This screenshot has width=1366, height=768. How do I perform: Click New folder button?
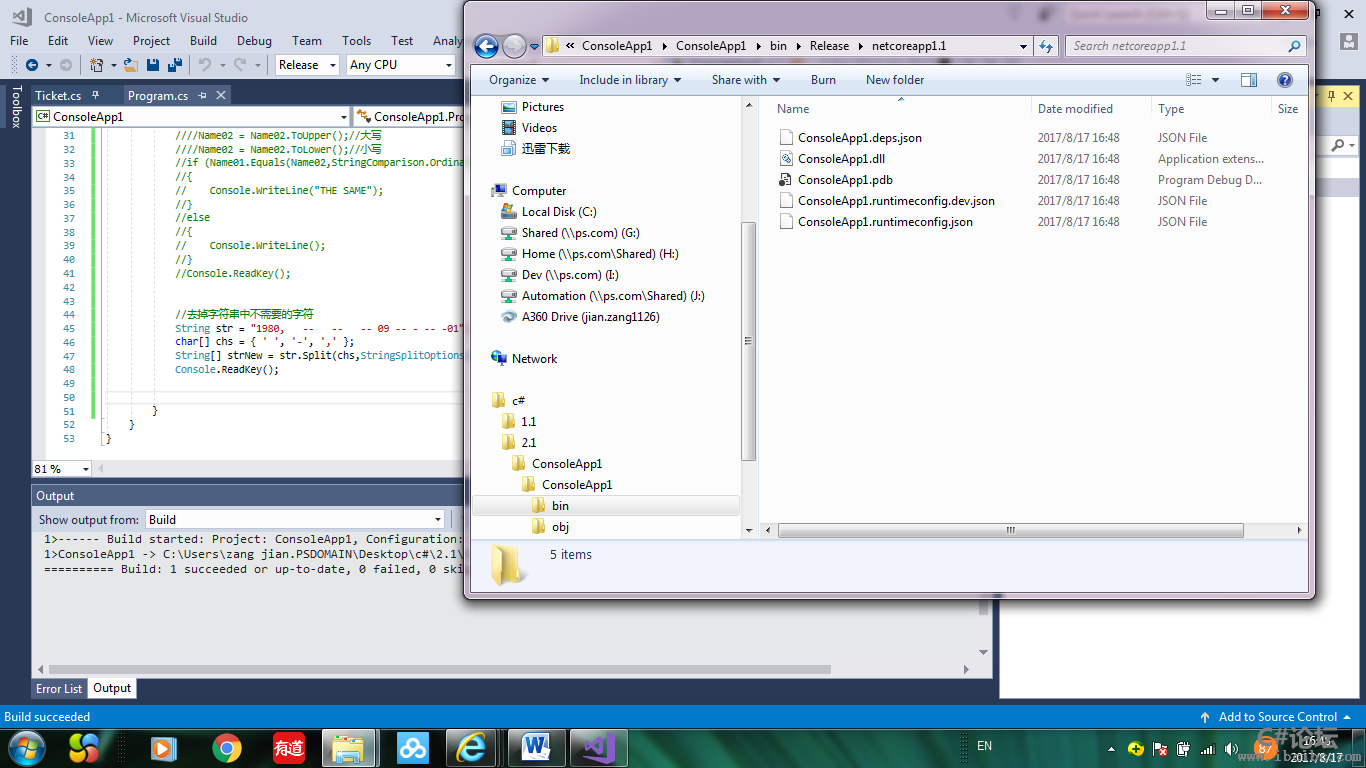pos(895,80)
